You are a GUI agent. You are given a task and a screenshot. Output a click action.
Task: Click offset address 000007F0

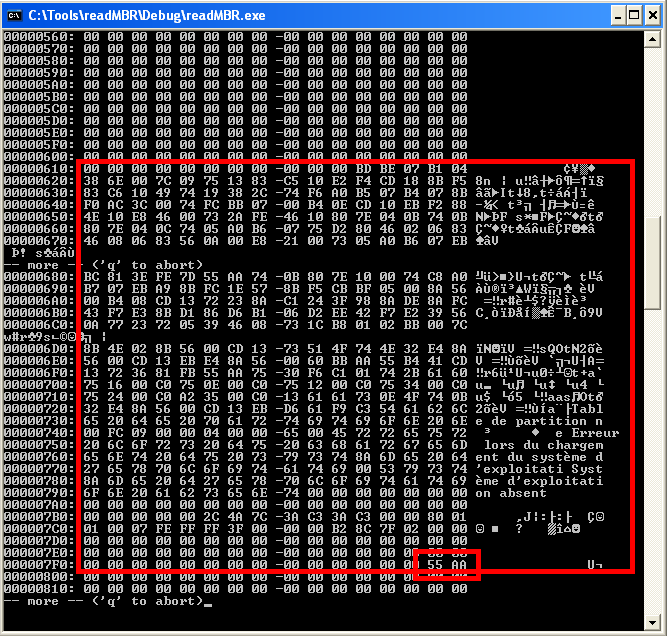[37, 565]
